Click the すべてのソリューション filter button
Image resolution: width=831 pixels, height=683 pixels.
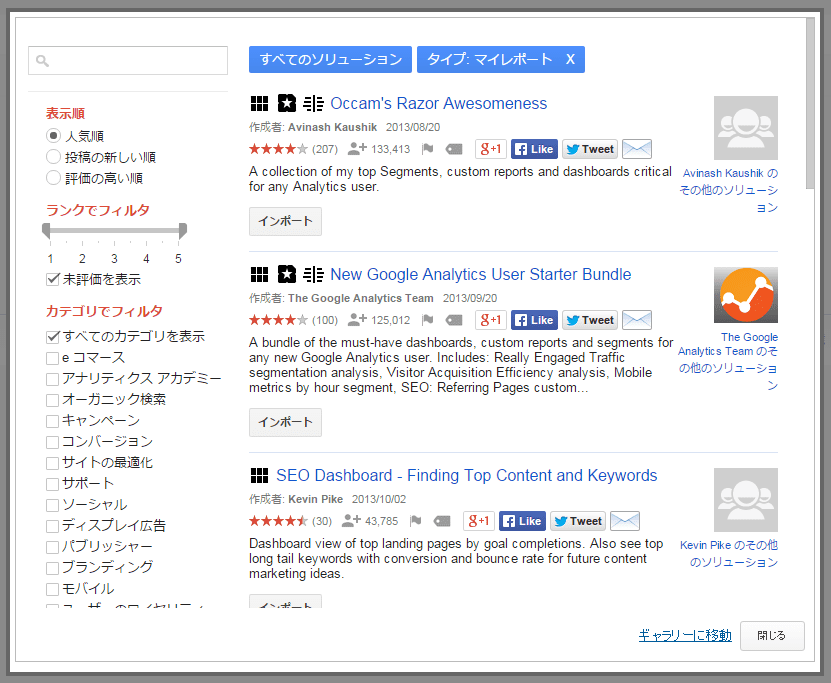point(330,59)
